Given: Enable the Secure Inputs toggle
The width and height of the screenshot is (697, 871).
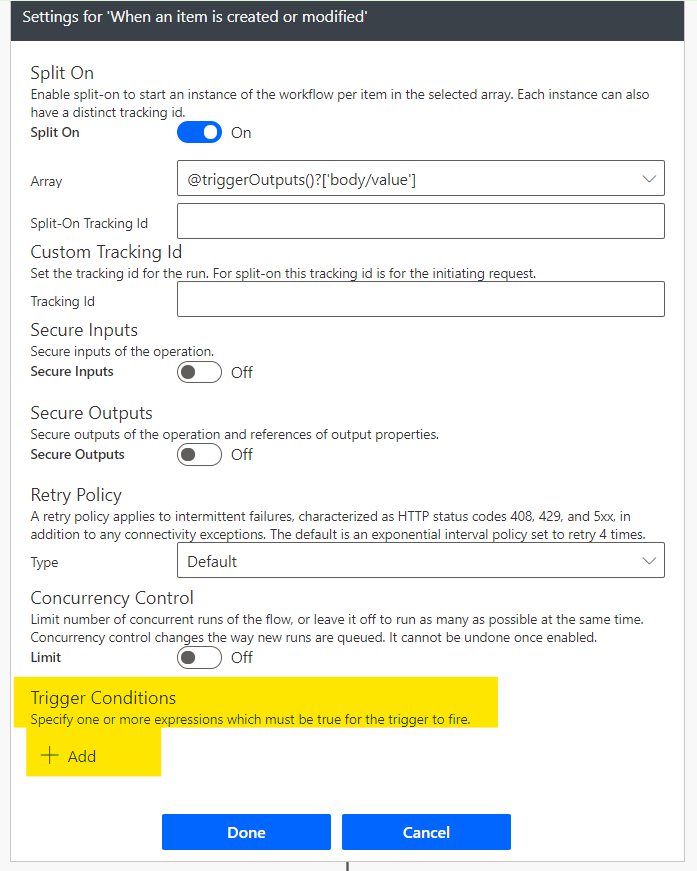Looking at the screenshot, I should (x=199, y=372).
